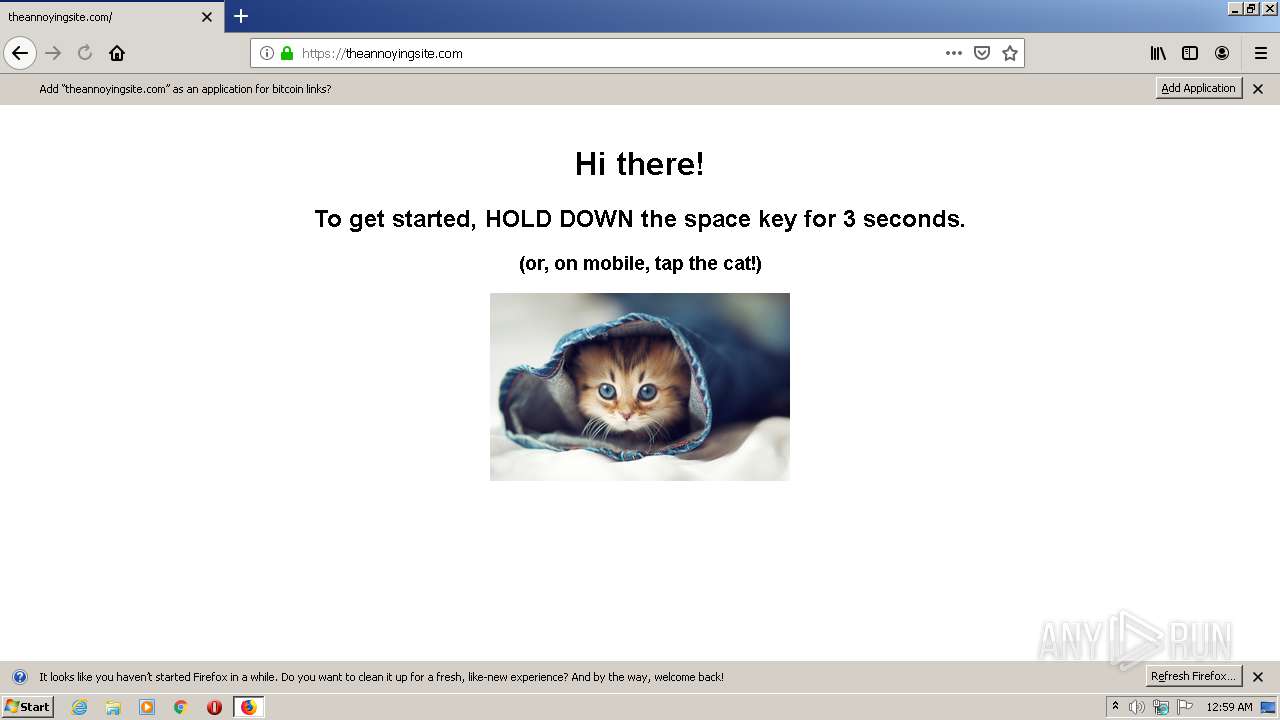Click the green secure connection padlock

[287, 53]
